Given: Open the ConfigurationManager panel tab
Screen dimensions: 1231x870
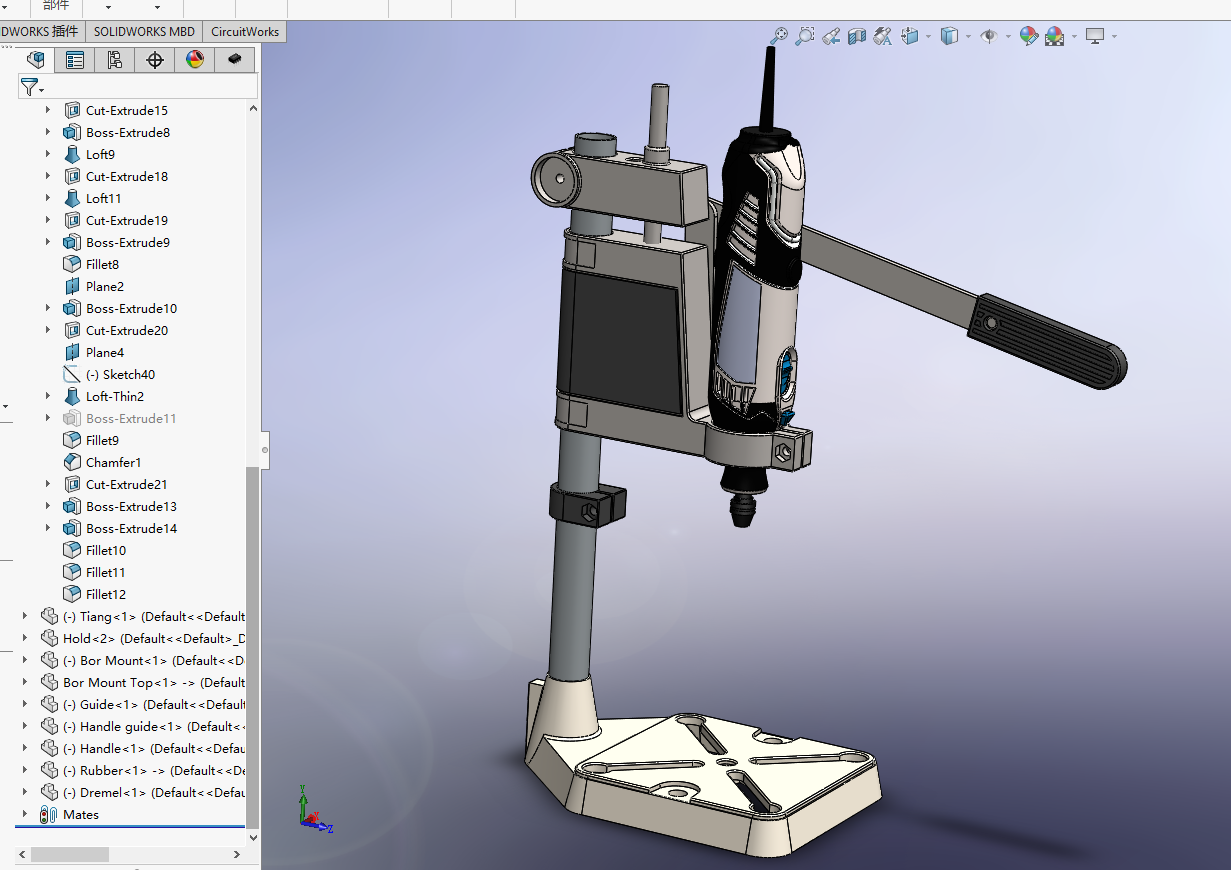Looking at the screenshot, I should point(115,60).
